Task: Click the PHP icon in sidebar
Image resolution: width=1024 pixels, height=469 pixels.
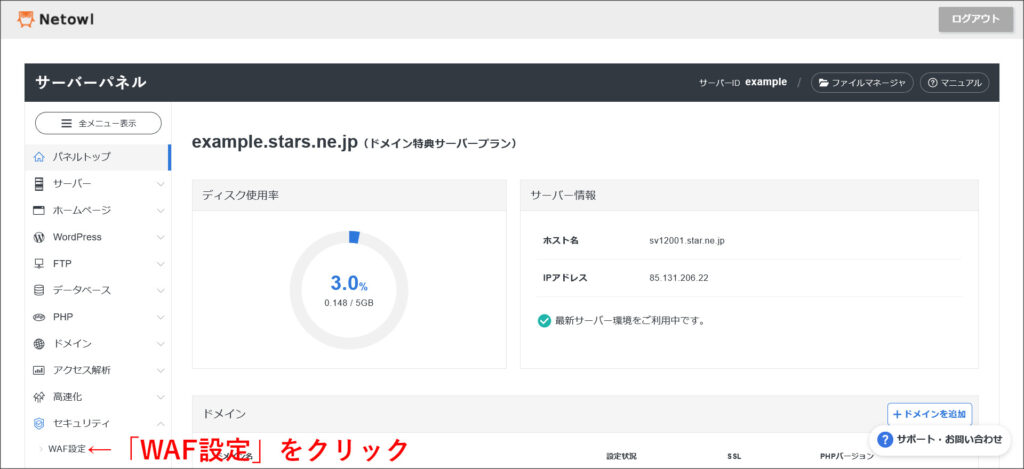Action: coord(39,317)
